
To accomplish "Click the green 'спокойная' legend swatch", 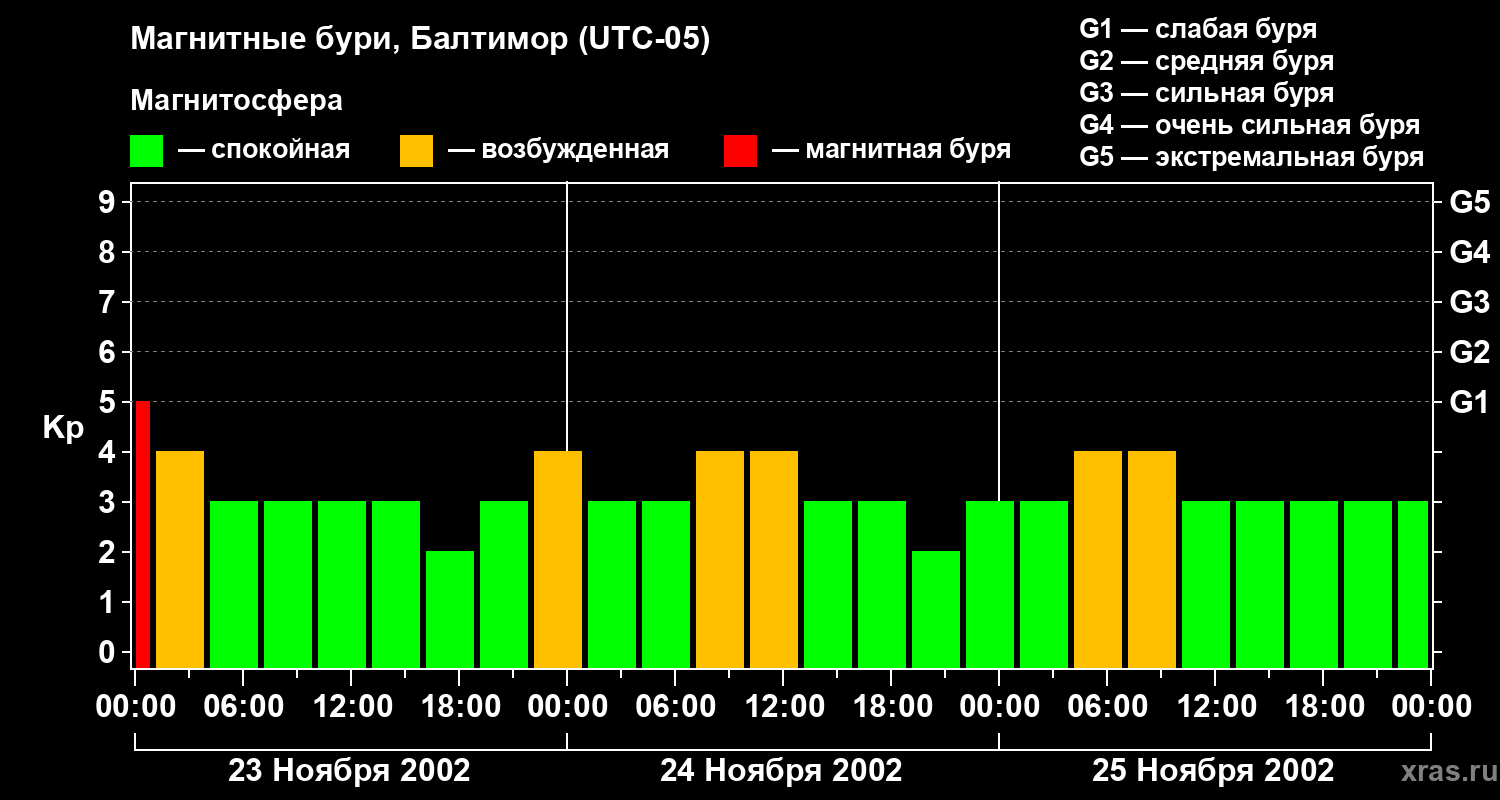I will 146,151.
